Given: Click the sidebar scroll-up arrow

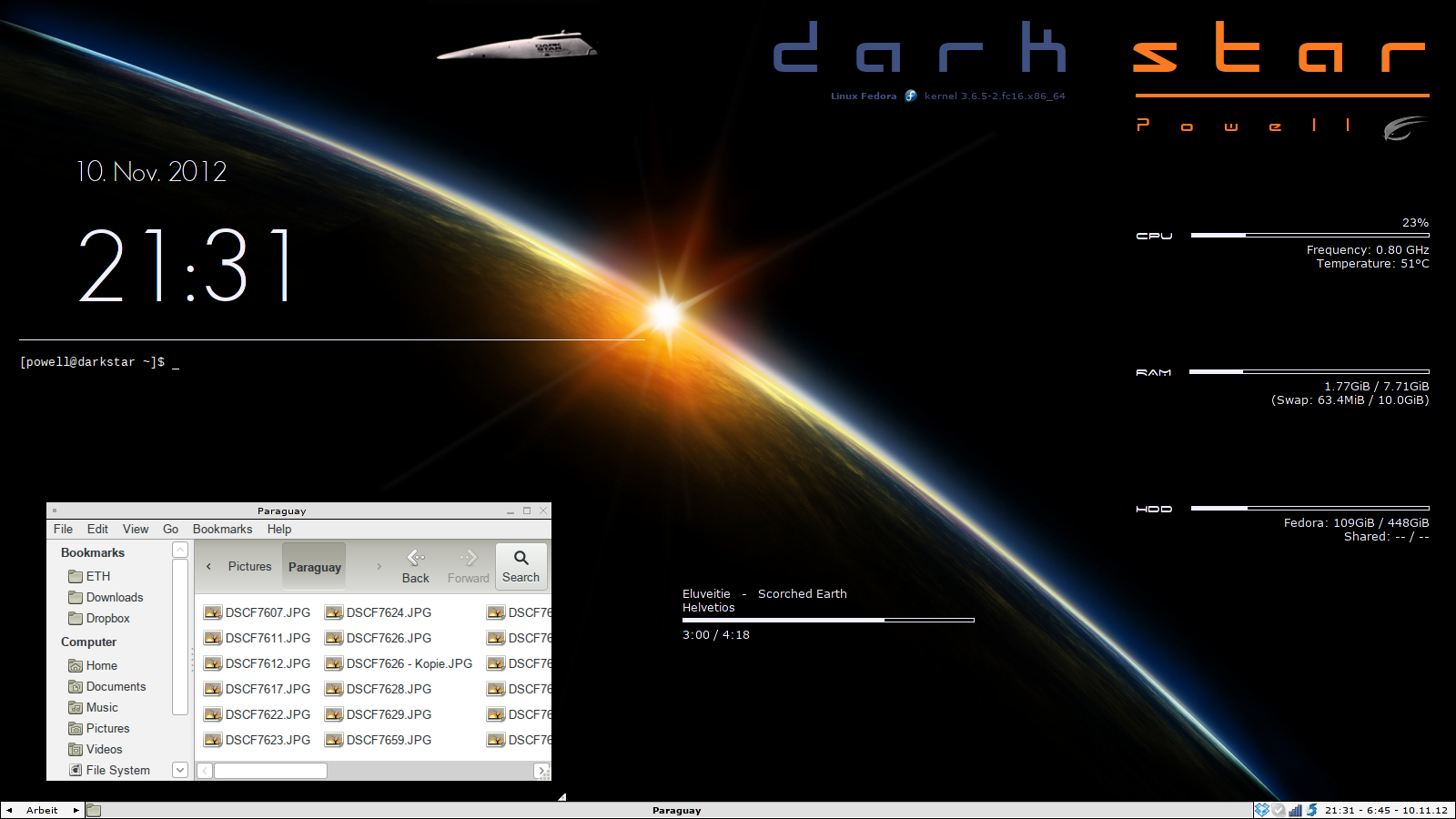Looking at the screenshot, I should (x=180, y=550).
